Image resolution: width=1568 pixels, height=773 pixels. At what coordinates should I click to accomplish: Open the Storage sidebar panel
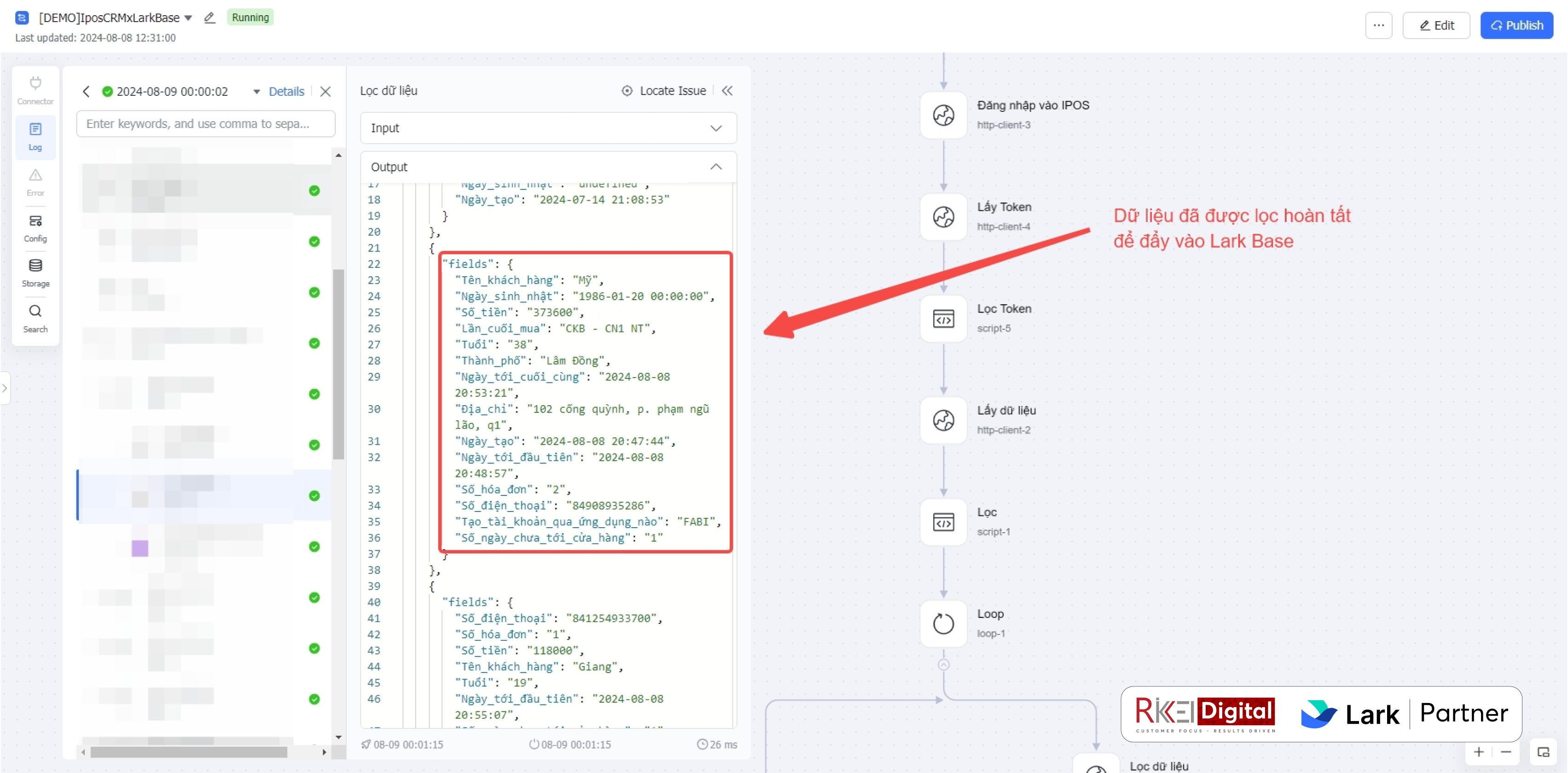[35, 273]
